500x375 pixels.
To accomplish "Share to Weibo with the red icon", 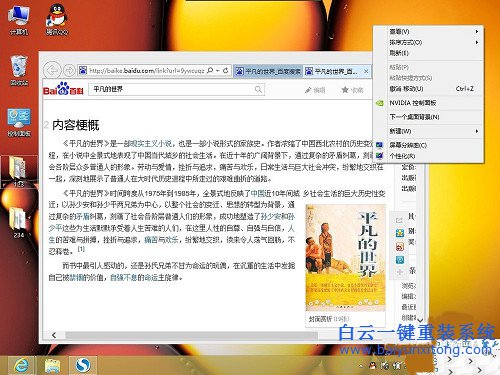I will (400, 246).
